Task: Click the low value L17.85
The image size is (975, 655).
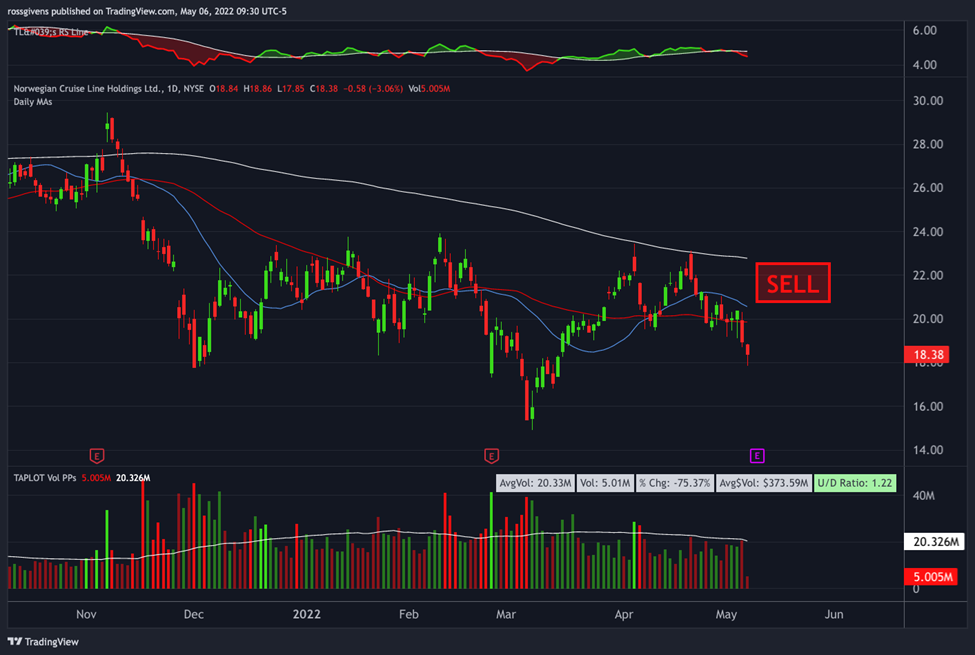Action: click(290, 88)
